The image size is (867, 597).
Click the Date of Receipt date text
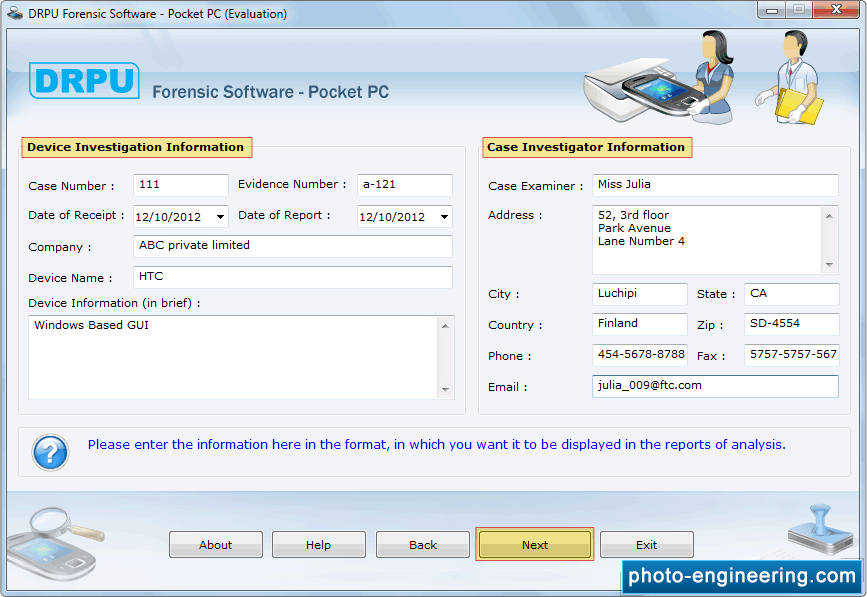point(168,217)
